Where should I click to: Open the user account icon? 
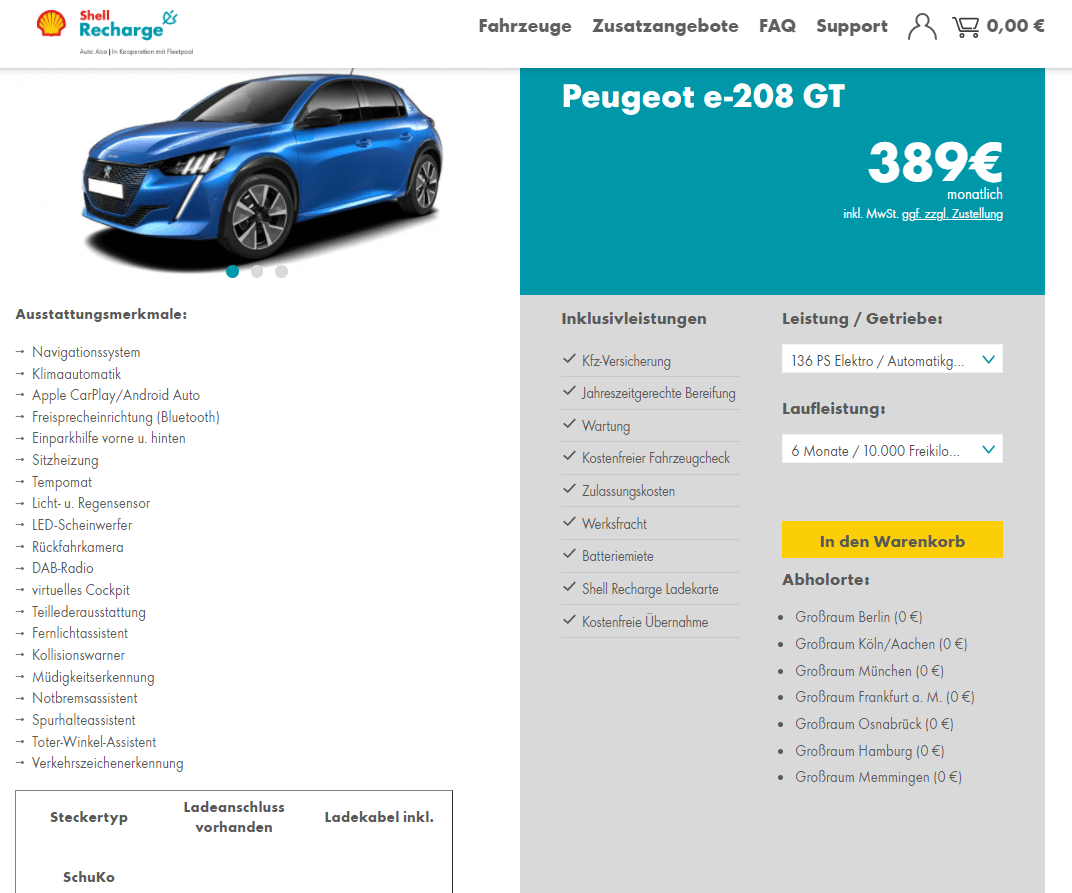[922, 27]
